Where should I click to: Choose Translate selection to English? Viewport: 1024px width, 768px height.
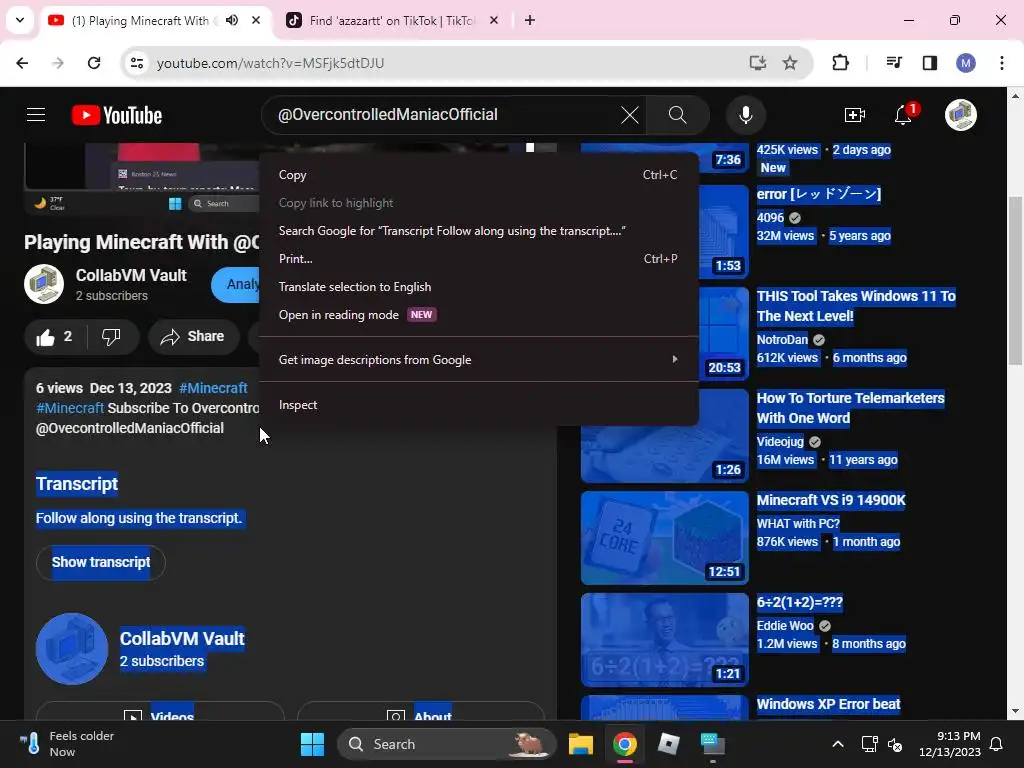click(478, 287)
